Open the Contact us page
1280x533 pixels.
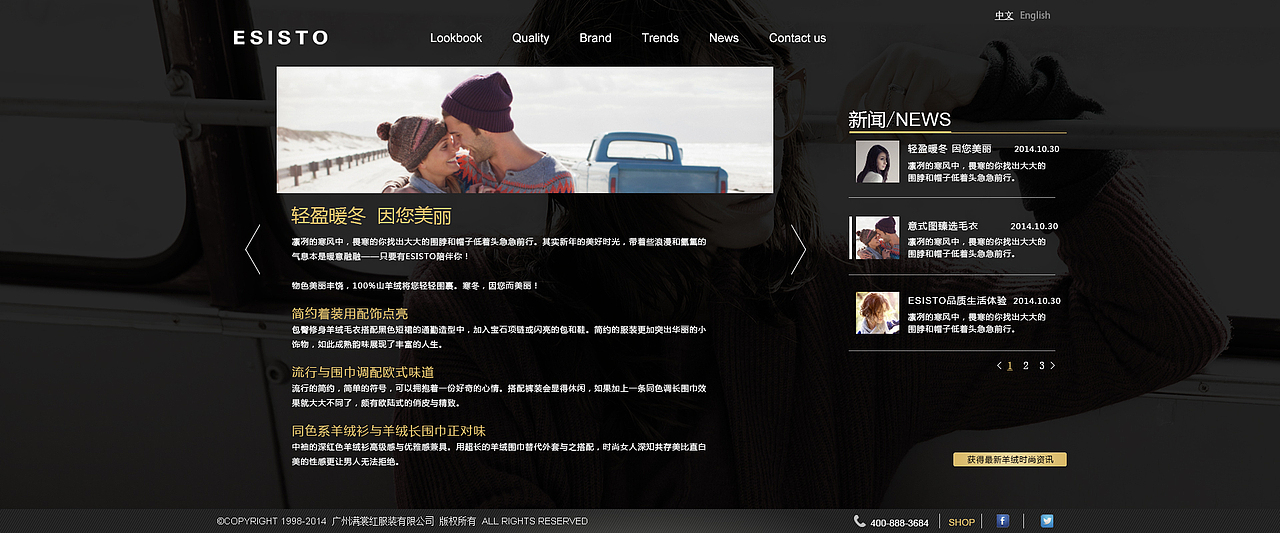click(x=797, y=38)
